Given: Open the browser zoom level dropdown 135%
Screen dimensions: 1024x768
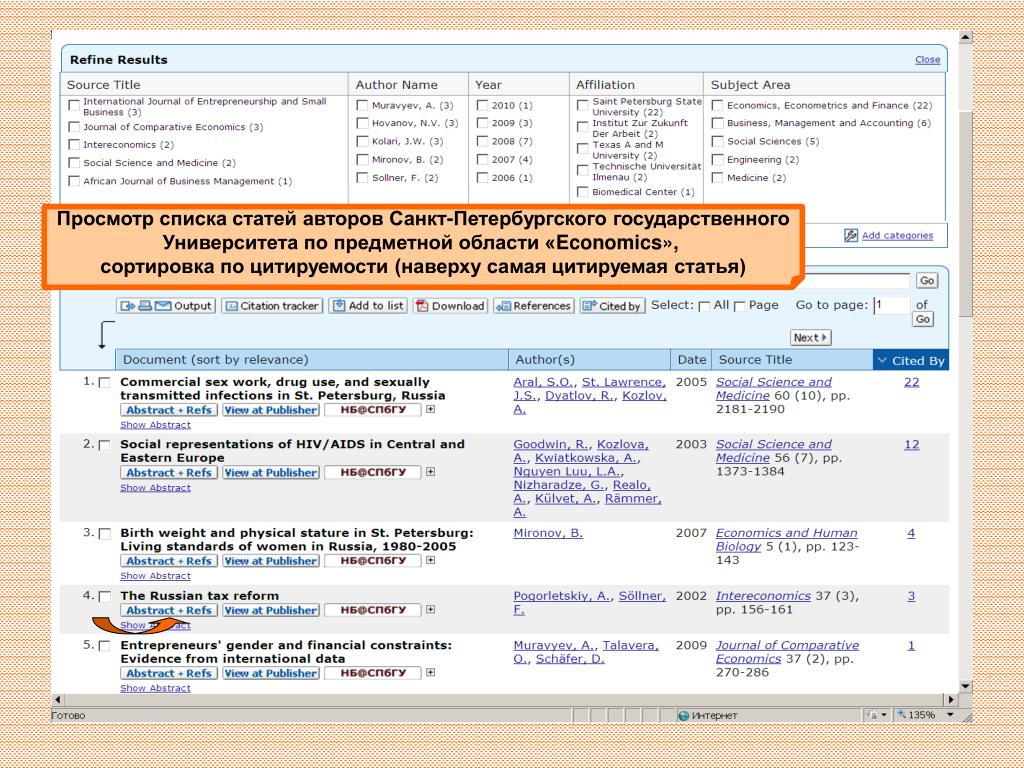Looking at the screenshot, I should [x=951, y=715].
